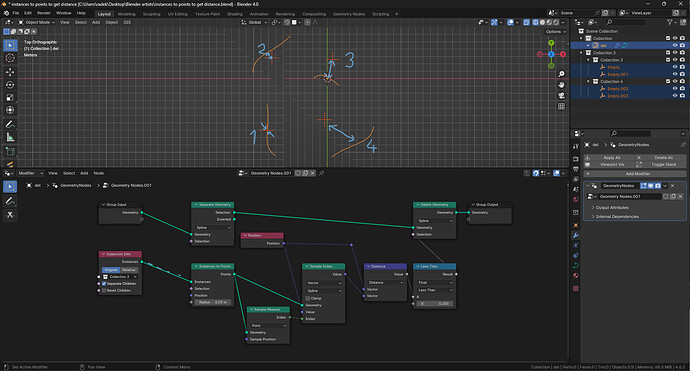690x371 pixels.
Task: Collapse Collection 2 in the outliner
Action: (581, 53)
